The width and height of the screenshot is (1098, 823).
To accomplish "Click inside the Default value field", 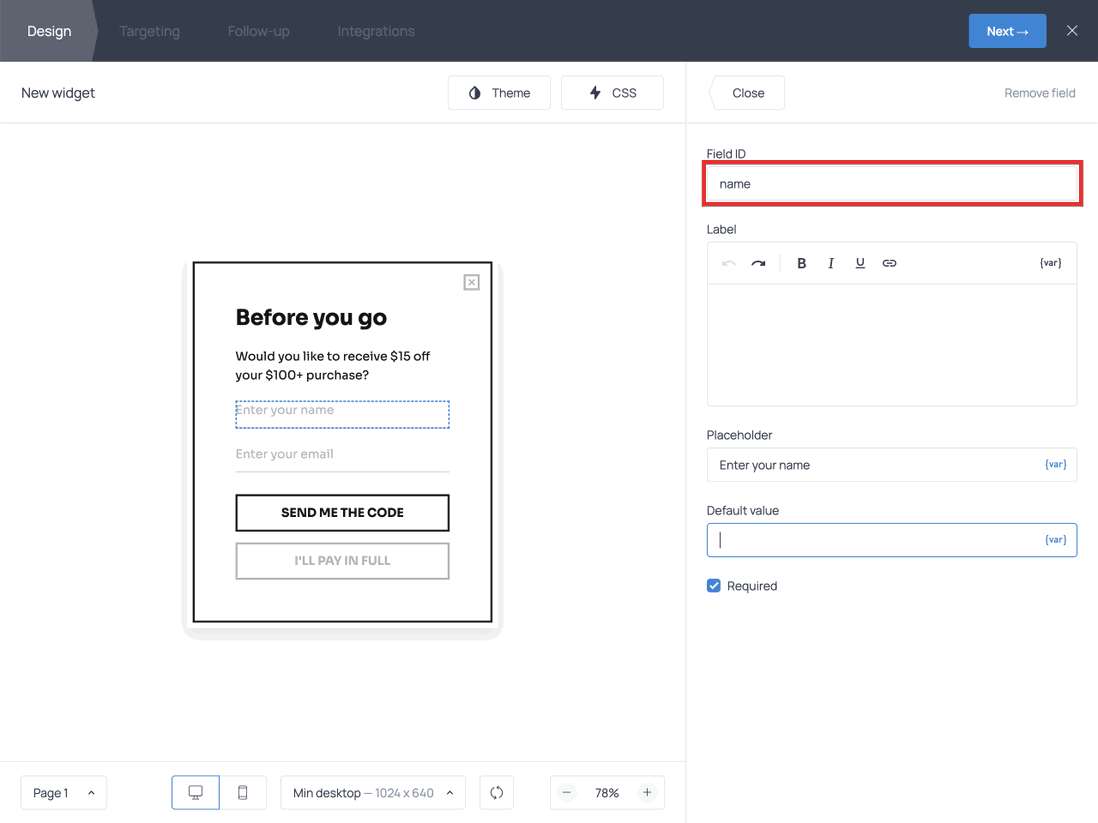I will pos(880,539).
